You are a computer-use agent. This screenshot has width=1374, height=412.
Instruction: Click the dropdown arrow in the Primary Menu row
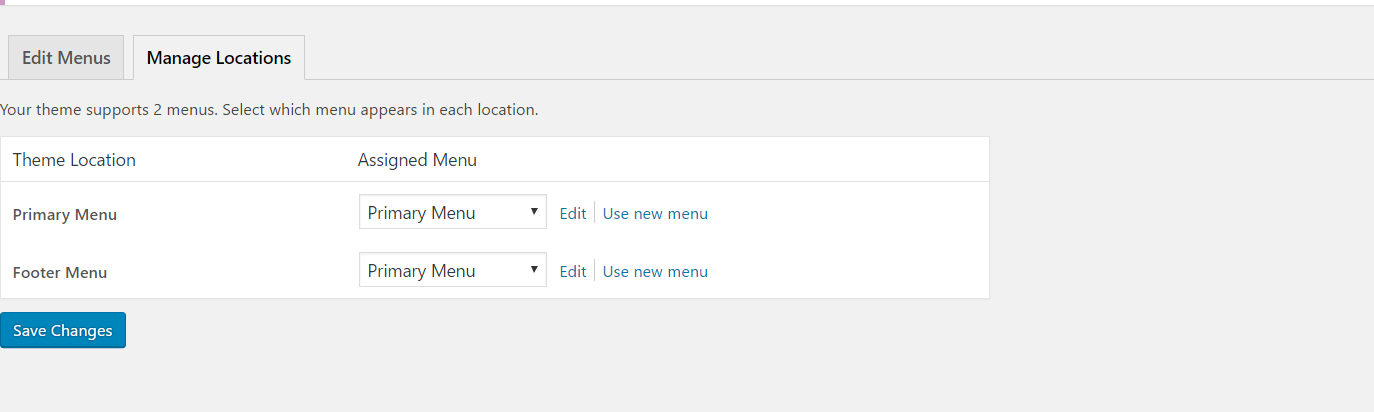(x=534, y=212)
